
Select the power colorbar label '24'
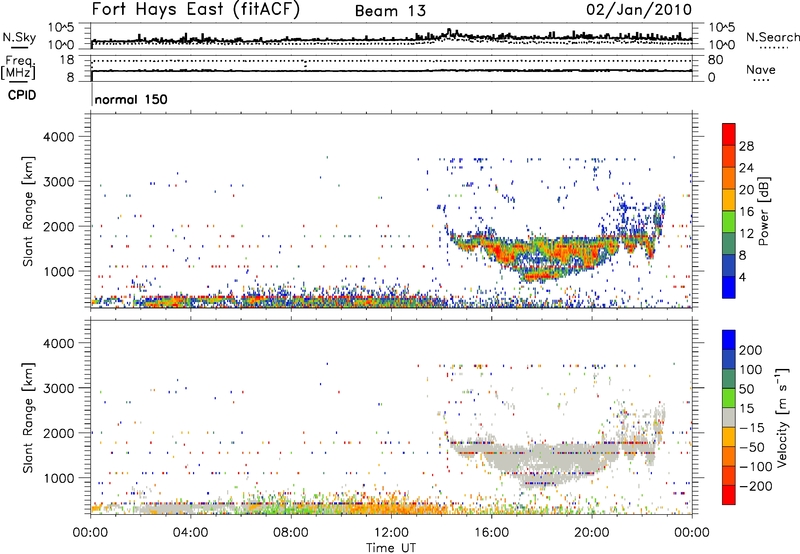(746, 168)
